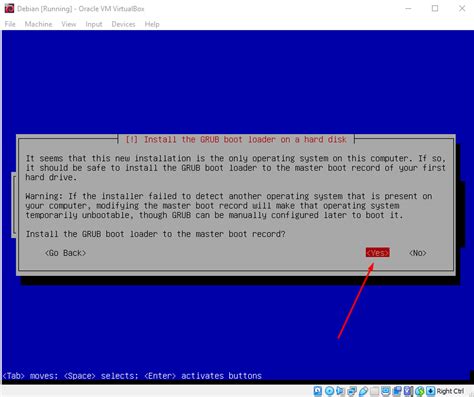Open the View menu

pyautogui.click(x=69, y=24)
